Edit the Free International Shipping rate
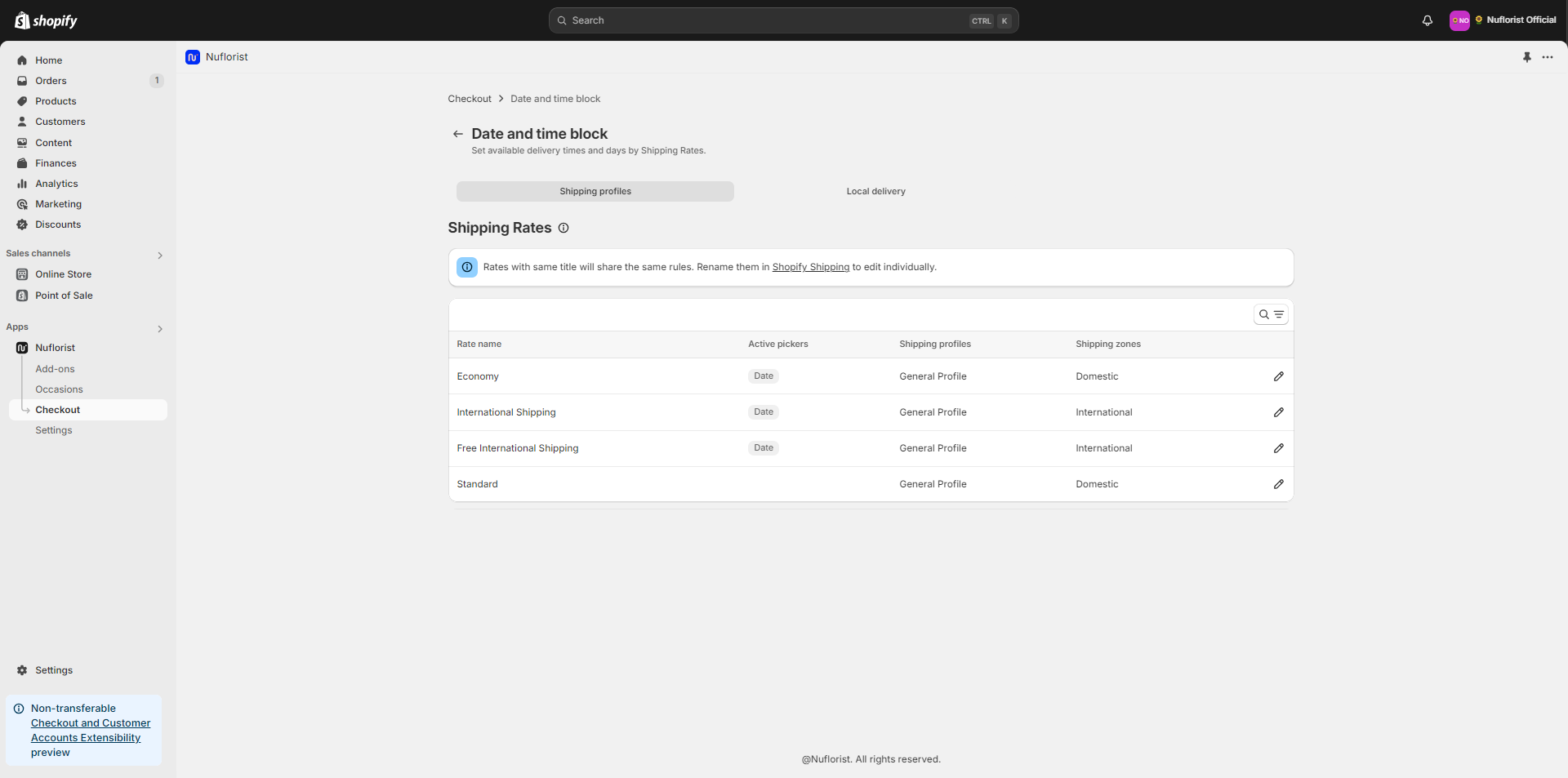1568x778 pixels. click(1278, 448)
